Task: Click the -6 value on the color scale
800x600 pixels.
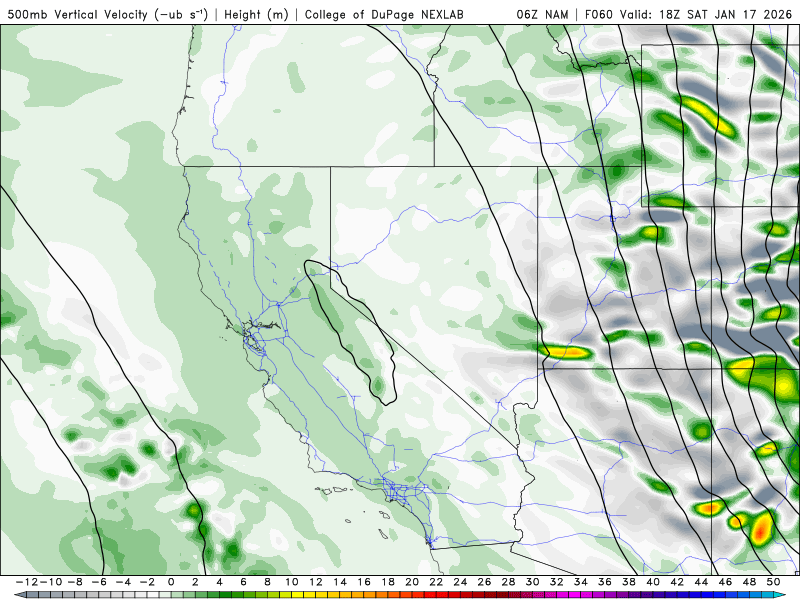Action: [99, 582]
